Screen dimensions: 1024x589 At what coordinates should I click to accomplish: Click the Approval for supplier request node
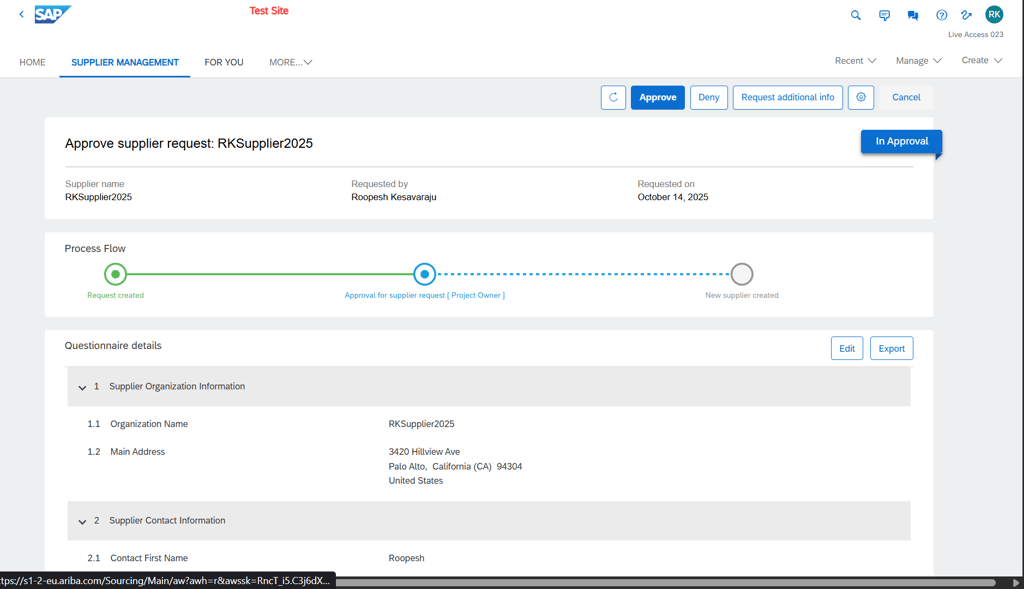click(x=424, y=274)
